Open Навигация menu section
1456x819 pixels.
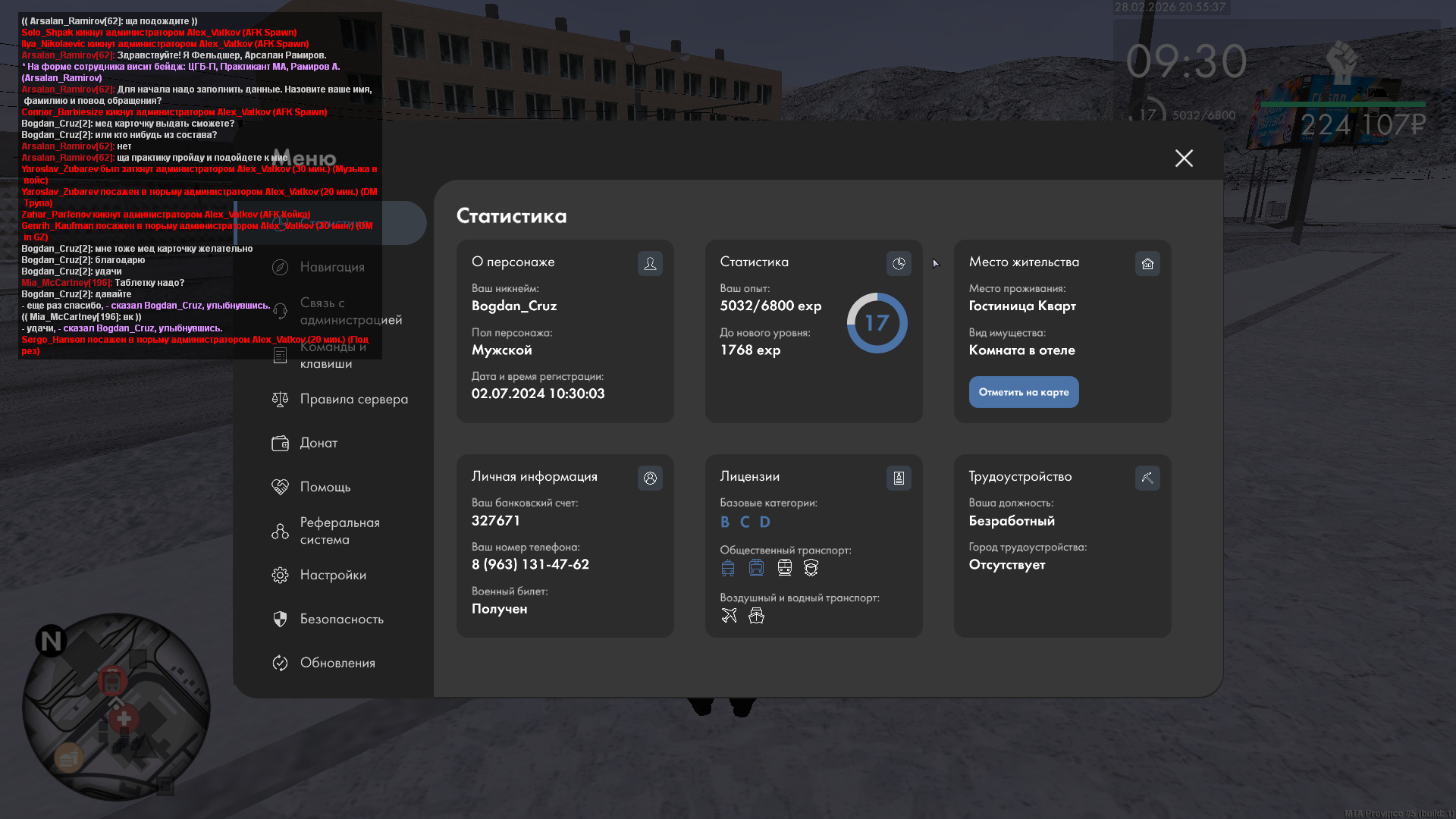pos(332,267)
